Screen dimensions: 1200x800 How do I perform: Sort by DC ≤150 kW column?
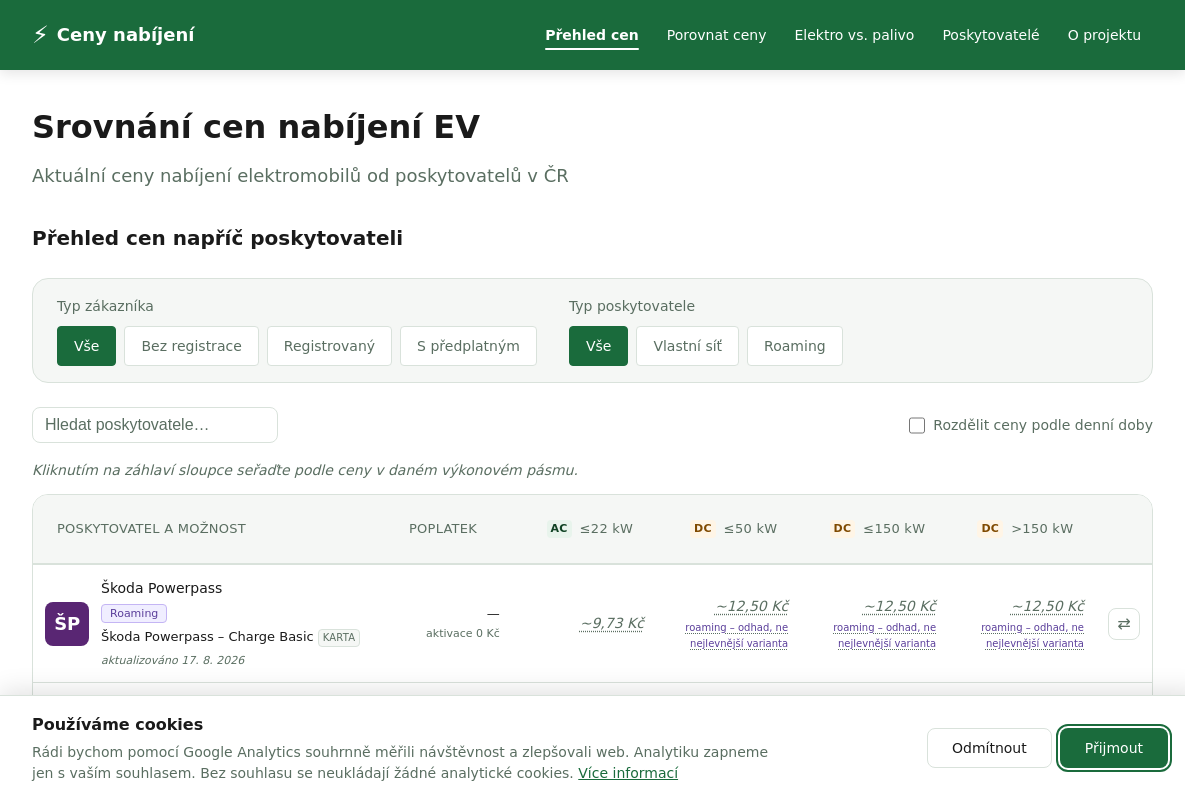coord(878,529)
